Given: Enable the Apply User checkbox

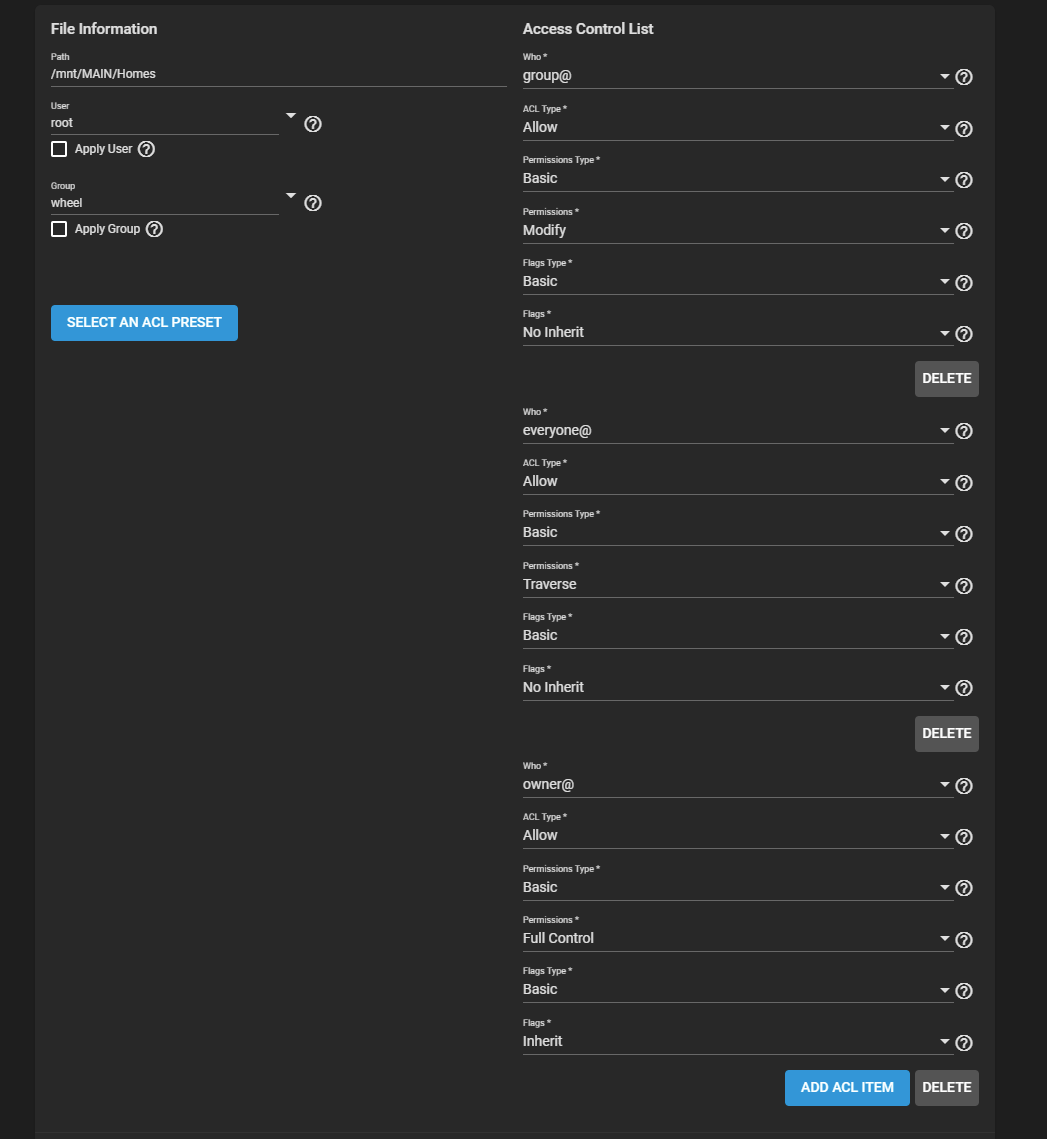Looking at the screenshot, I should click(59, 149).
